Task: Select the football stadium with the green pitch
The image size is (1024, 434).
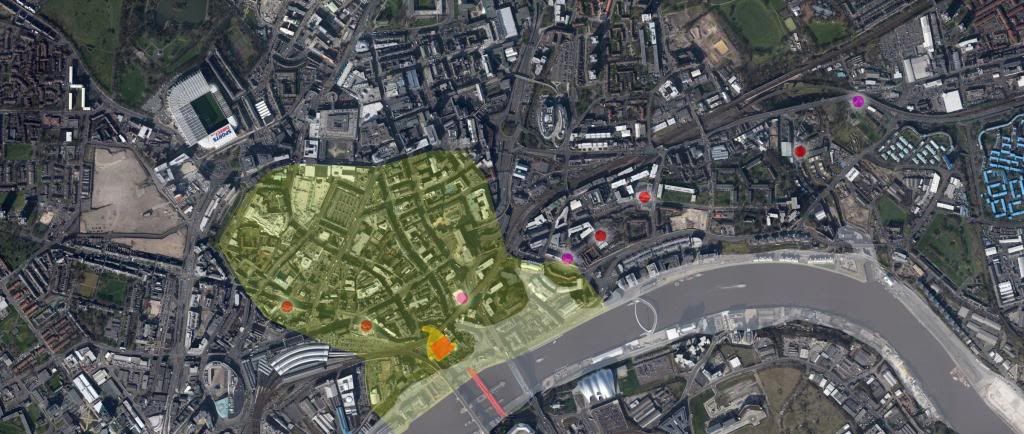Action: point(200,110)
